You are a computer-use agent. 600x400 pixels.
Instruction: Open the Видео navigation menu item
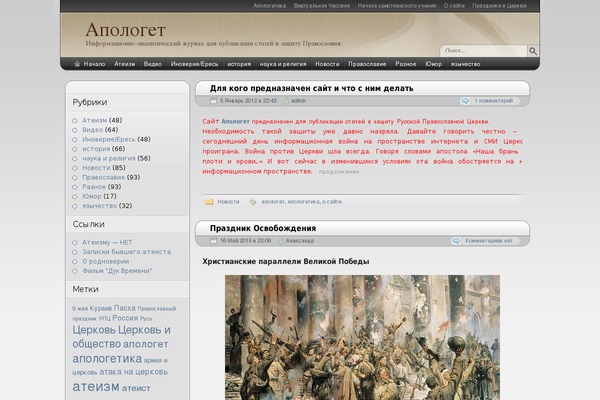point(153,64)
